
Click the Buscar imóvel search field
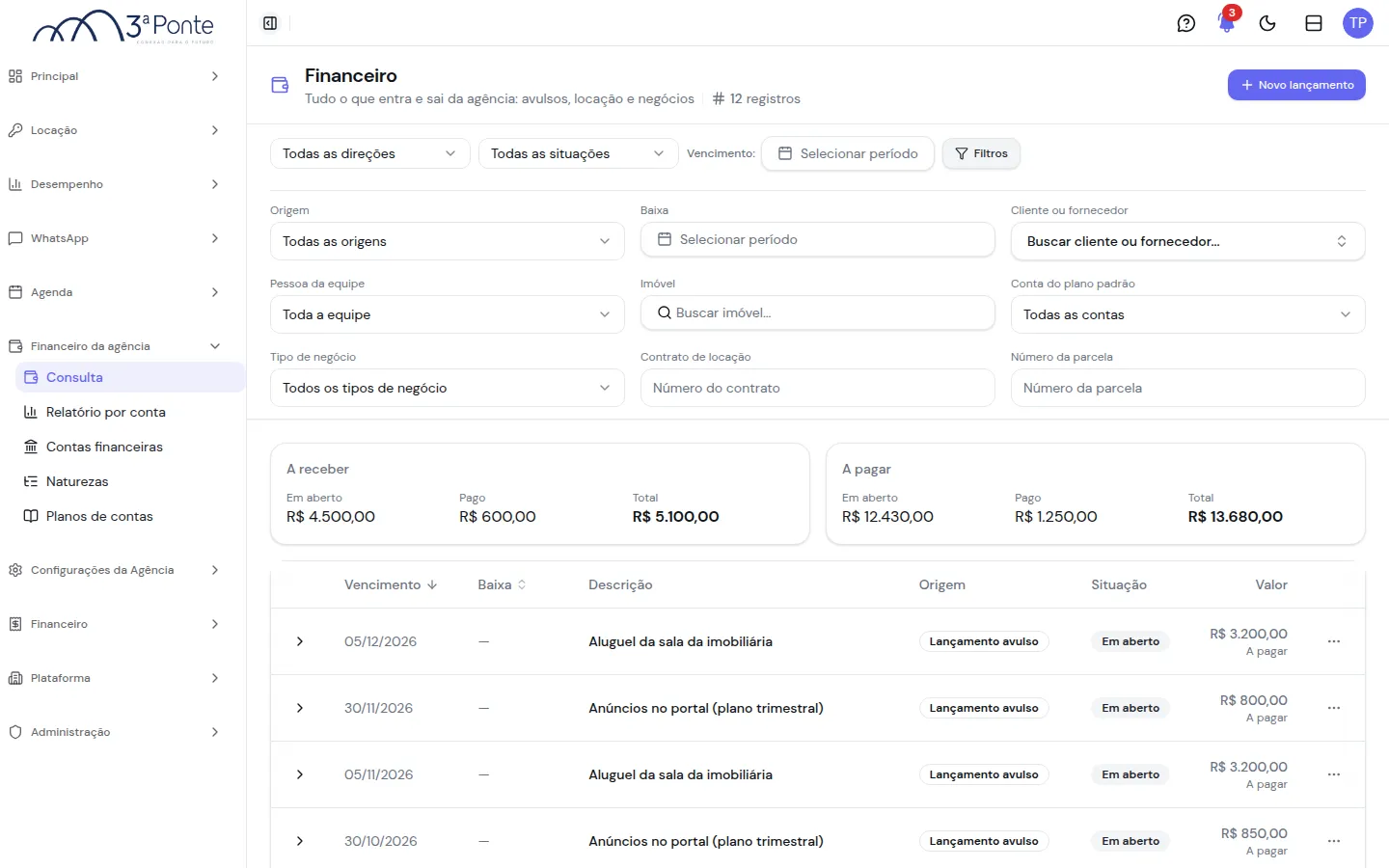click(x=818, y=312)
